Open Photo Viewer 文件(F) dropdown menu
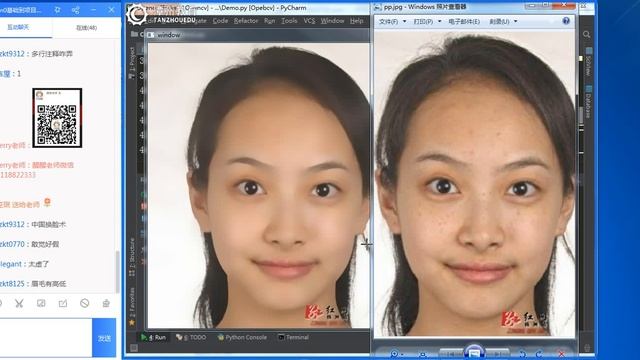 point(392,21)
